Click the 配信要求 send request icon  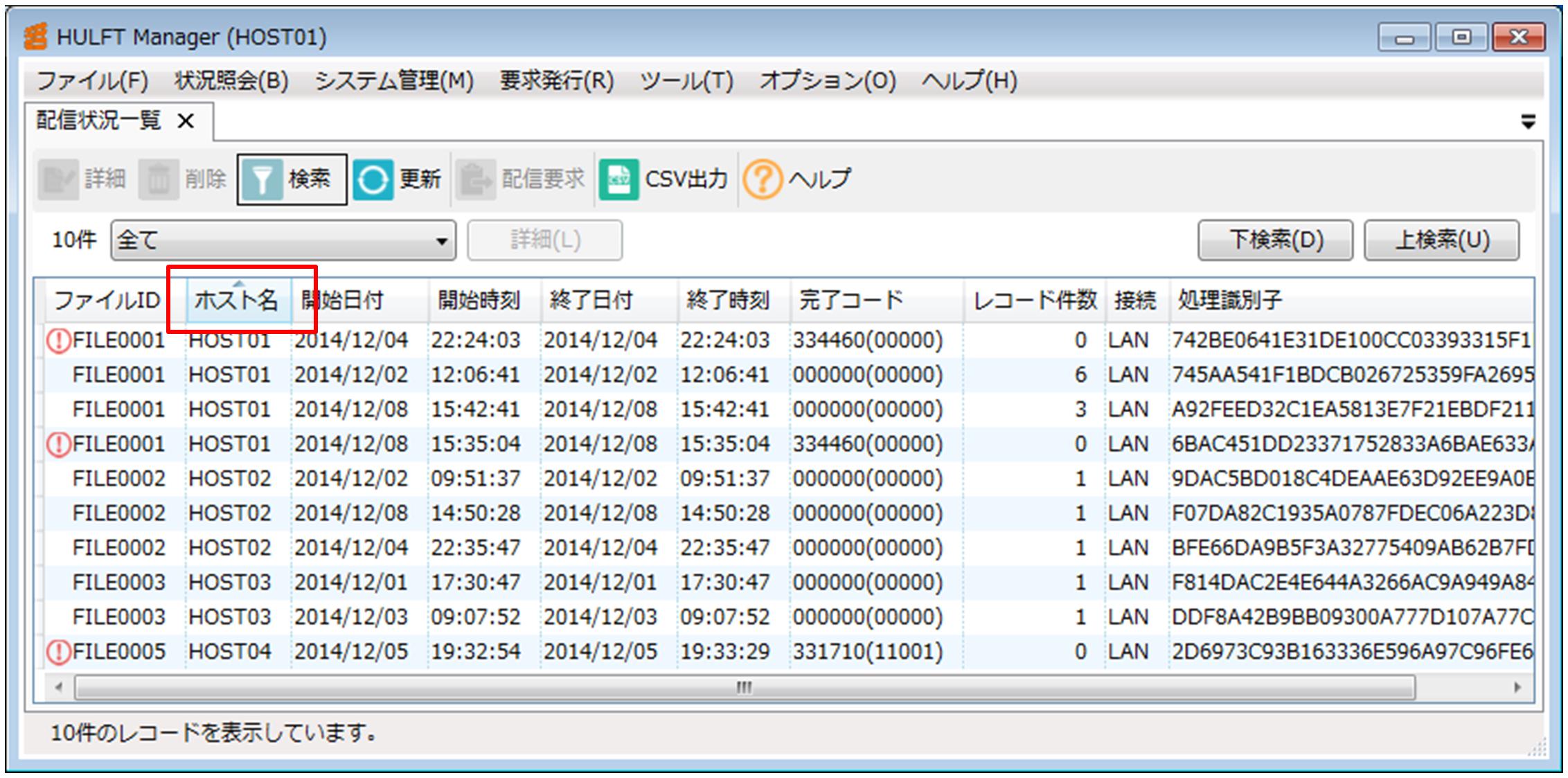[x=474, y=179]
